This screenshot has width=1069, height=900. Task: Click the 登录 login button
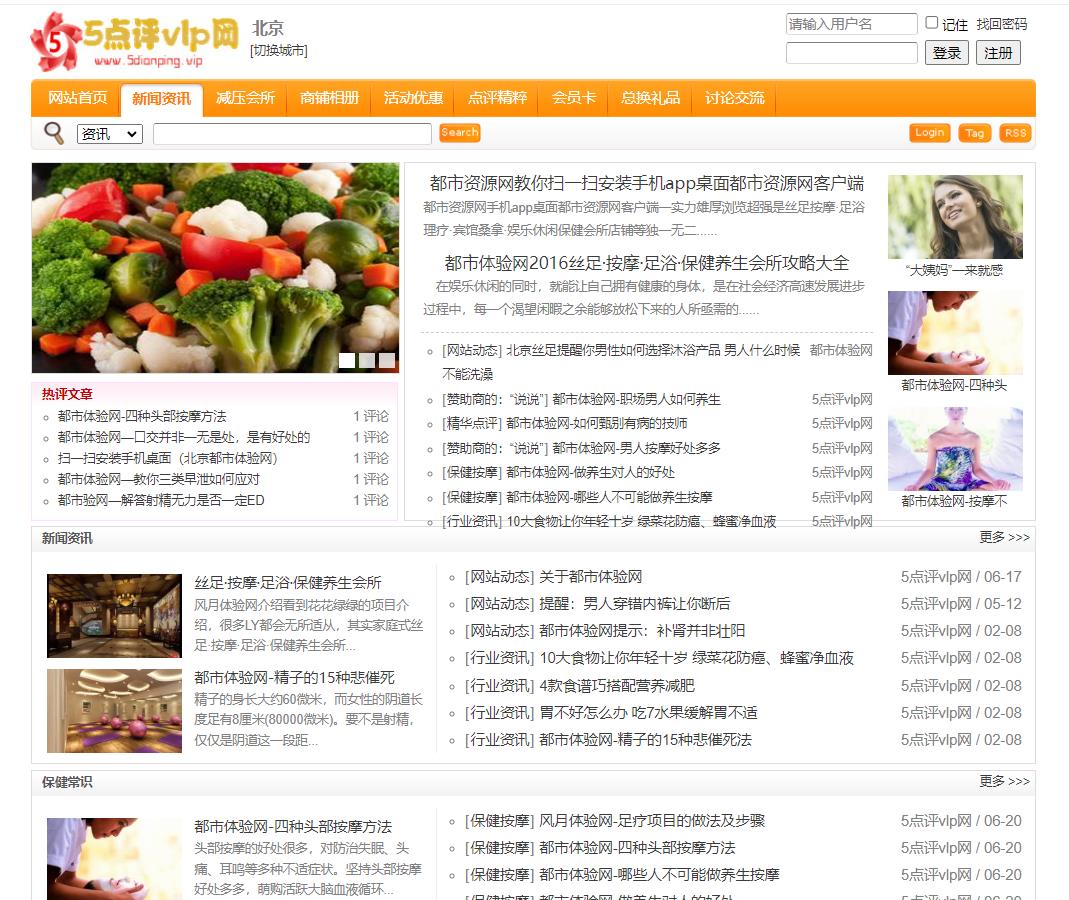946,53
